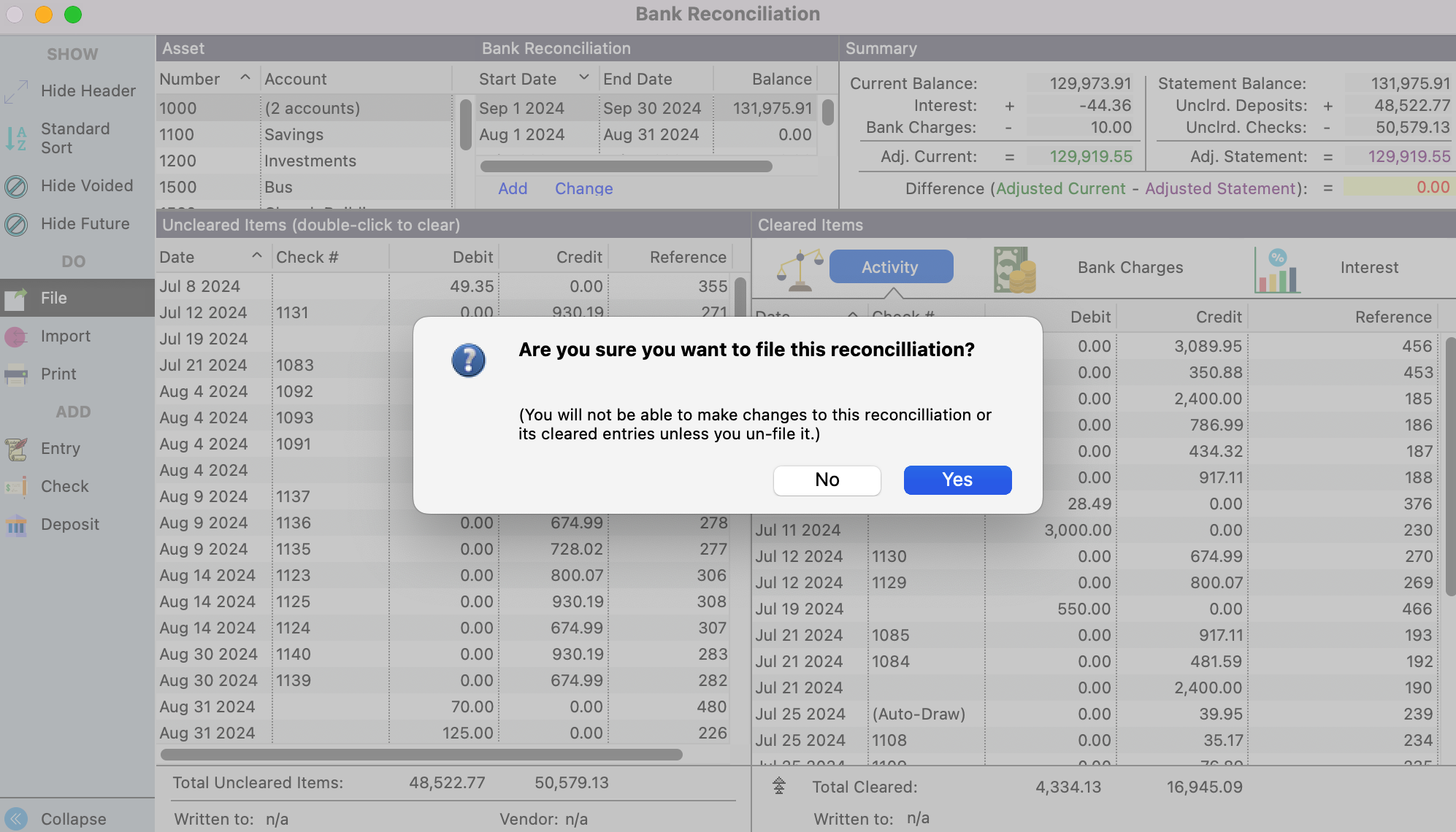
Task: Click the Import icon in sidebar
Action: click(16, 336)
